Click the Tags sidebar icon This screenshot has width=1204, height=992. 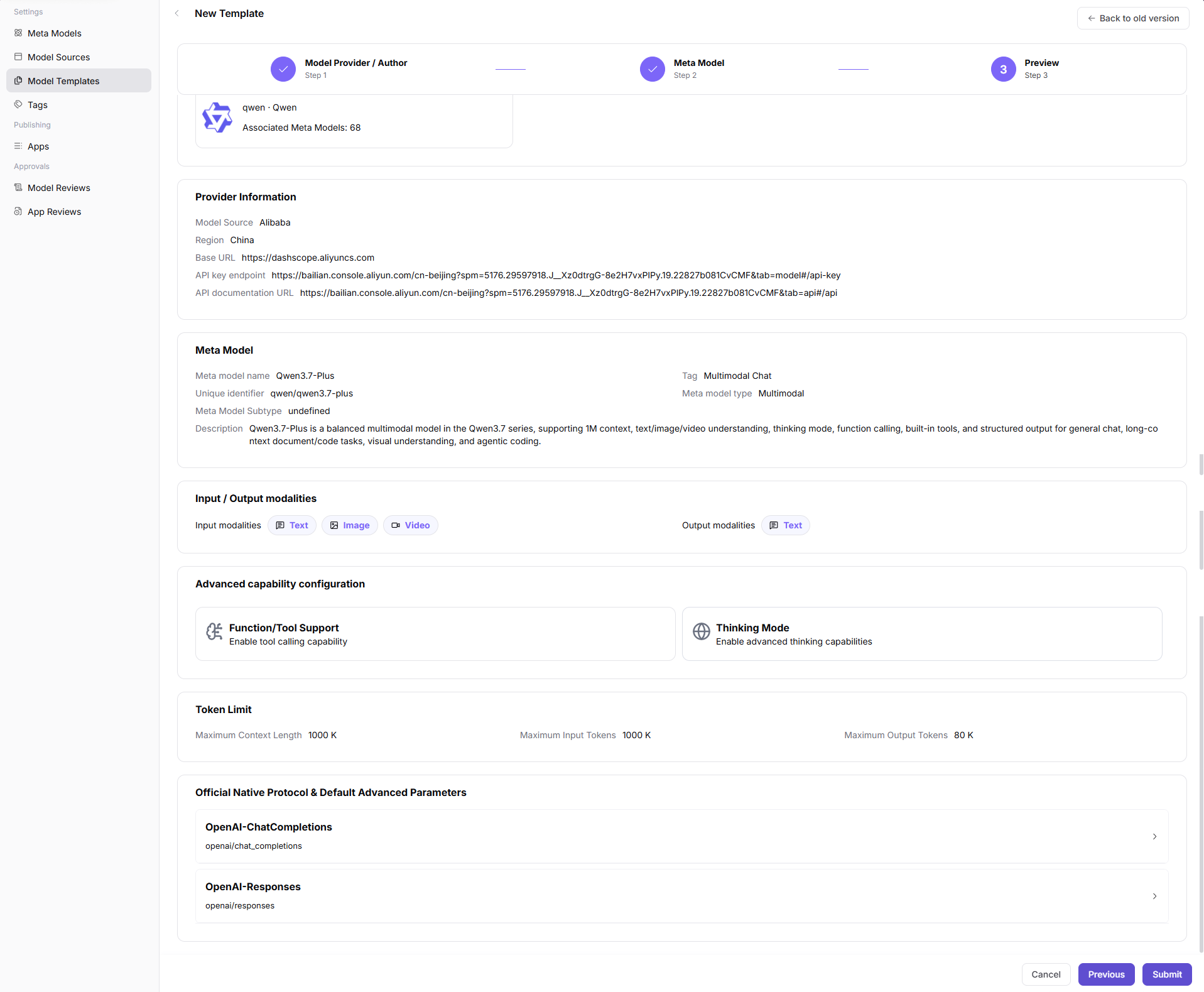[x=18, y=104]
